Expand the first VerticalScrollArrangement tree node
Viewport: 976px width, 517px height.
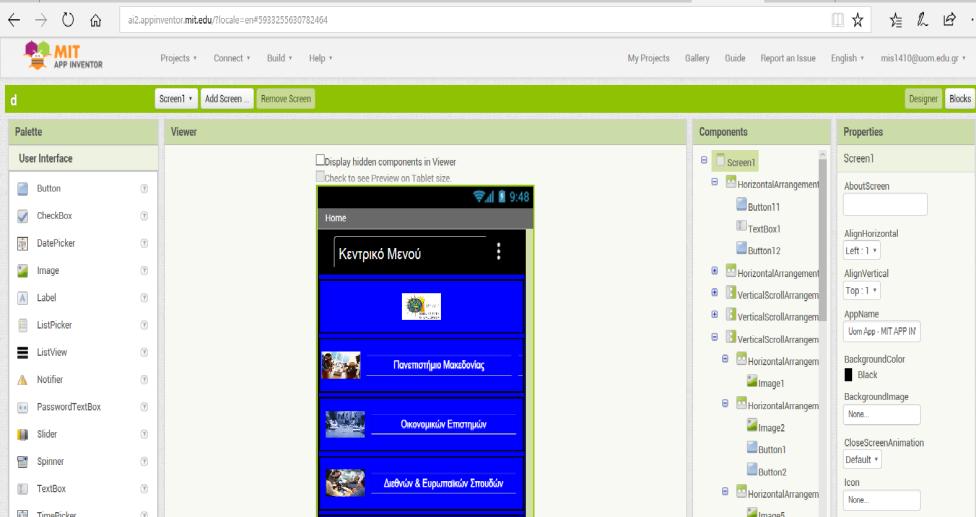tap(715, 292)
